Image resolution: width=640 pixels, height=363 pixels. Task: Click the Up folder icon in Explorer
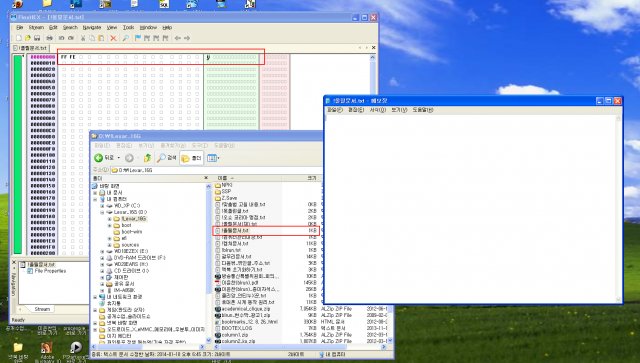pyautogui.click(x=147, y=158)
